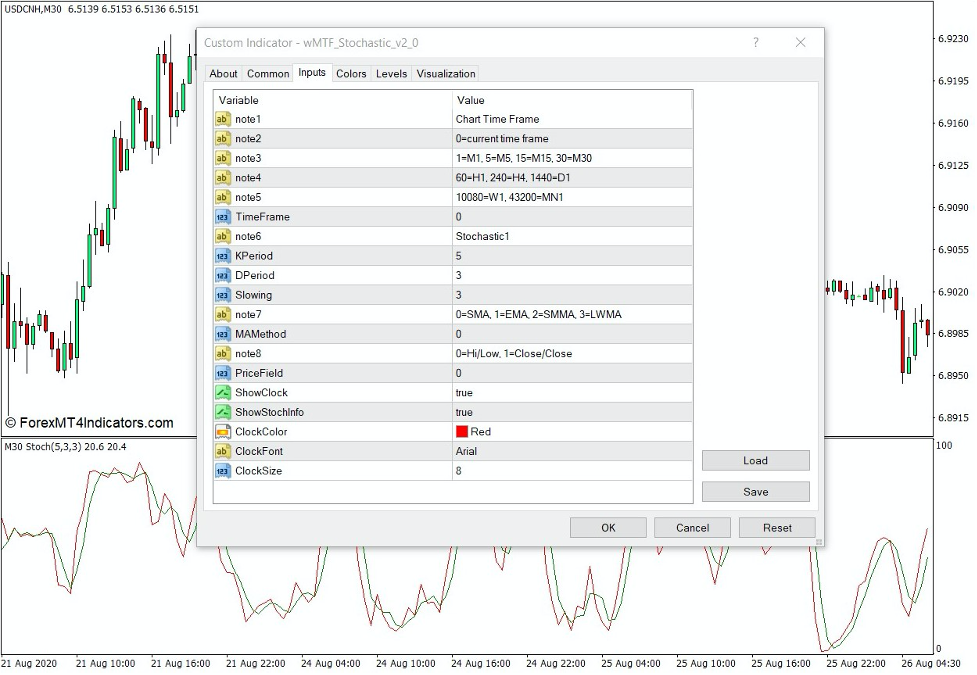Switch to the Colors tab
The height and width of the screenshot is (675, 977).
[x=351, y=73]
